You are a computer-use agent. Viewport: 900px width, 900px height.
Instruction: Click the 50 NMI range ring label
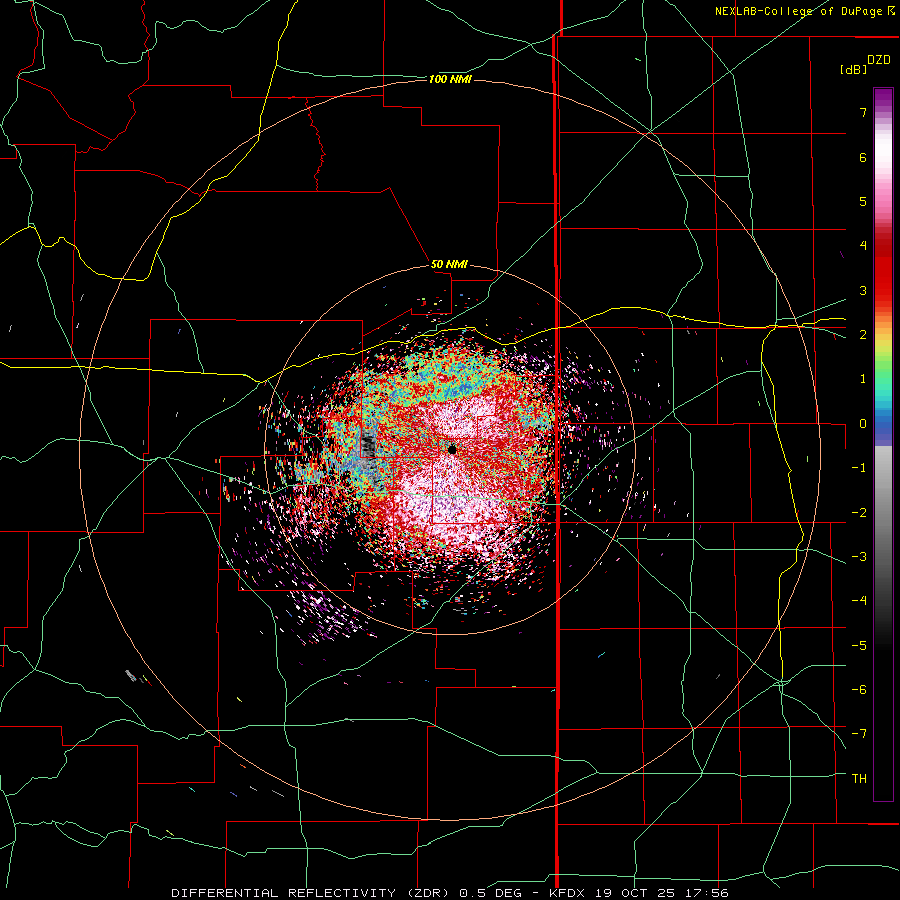click(449, 264)
